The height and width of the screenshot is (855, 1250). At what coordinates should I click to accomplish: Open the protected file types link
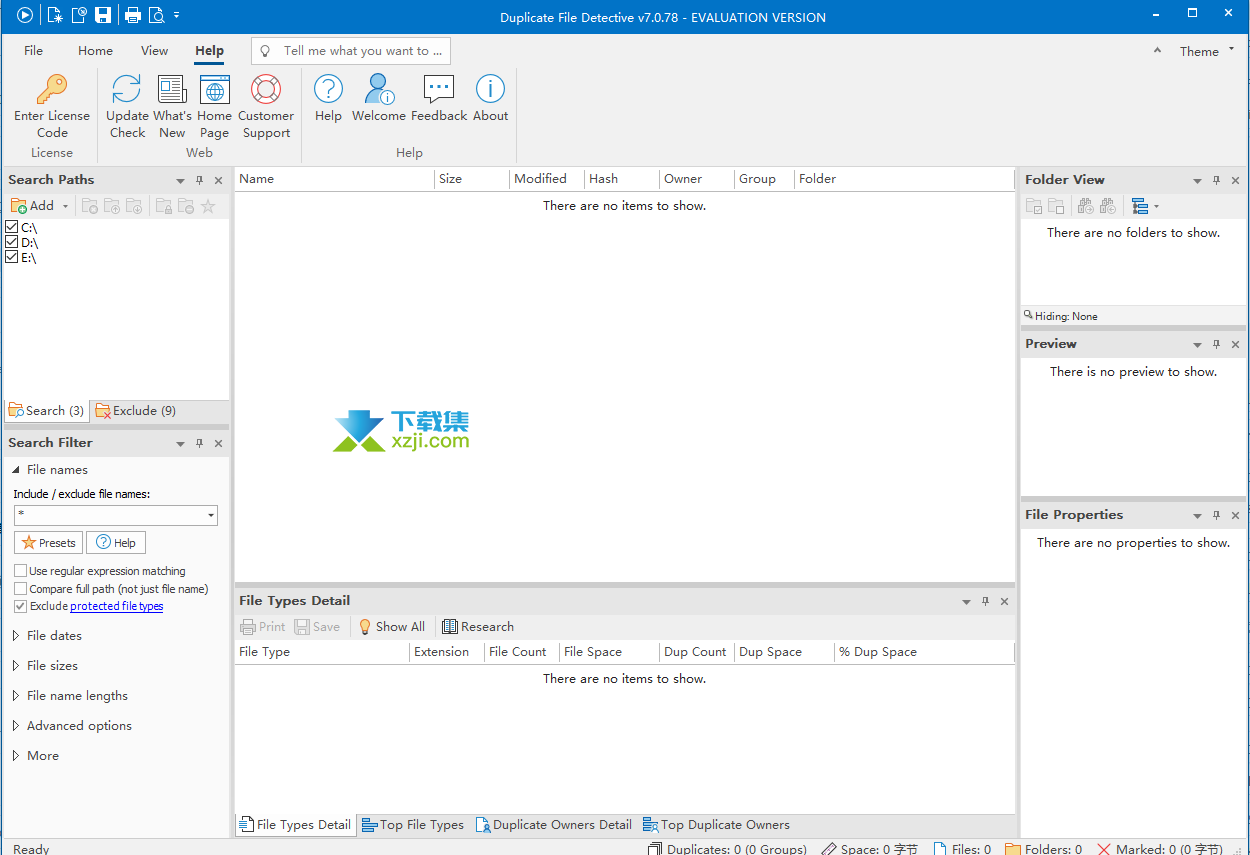pyautogui.click(x=116, y=606)
